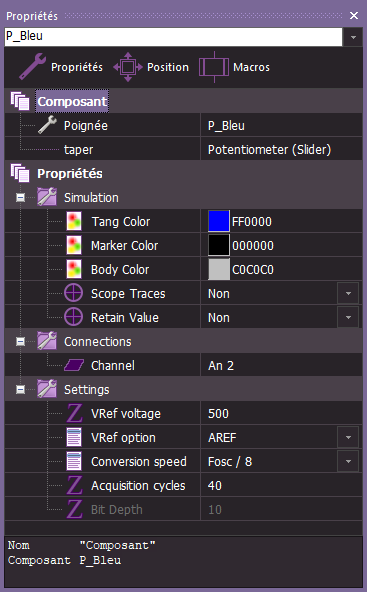
Task: Collapse the Settings group
Action: (x=20, y=389)
